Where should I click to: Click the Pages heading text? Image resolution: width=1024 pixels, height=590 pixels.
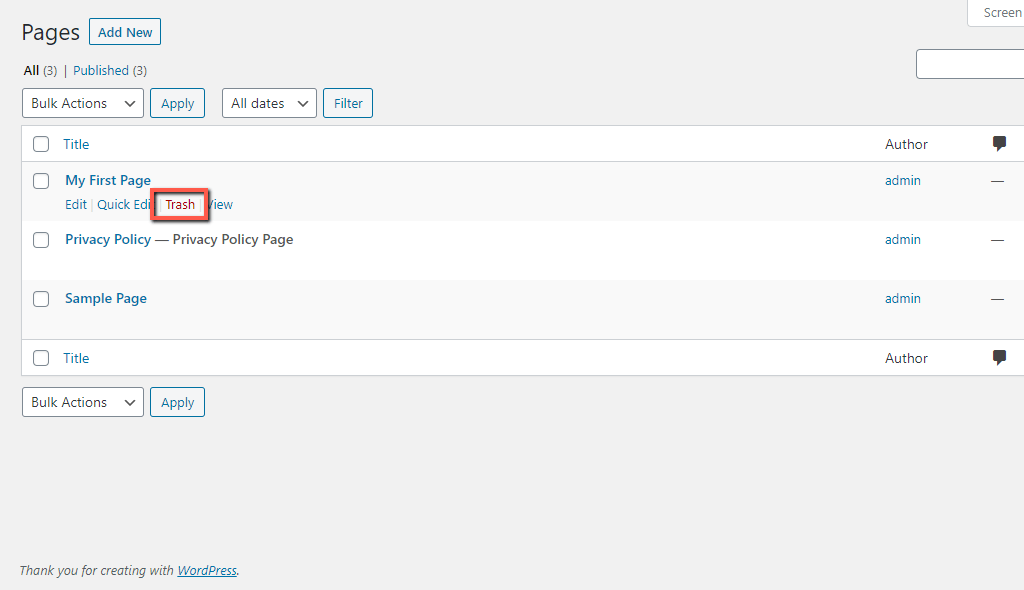(50, 32)
